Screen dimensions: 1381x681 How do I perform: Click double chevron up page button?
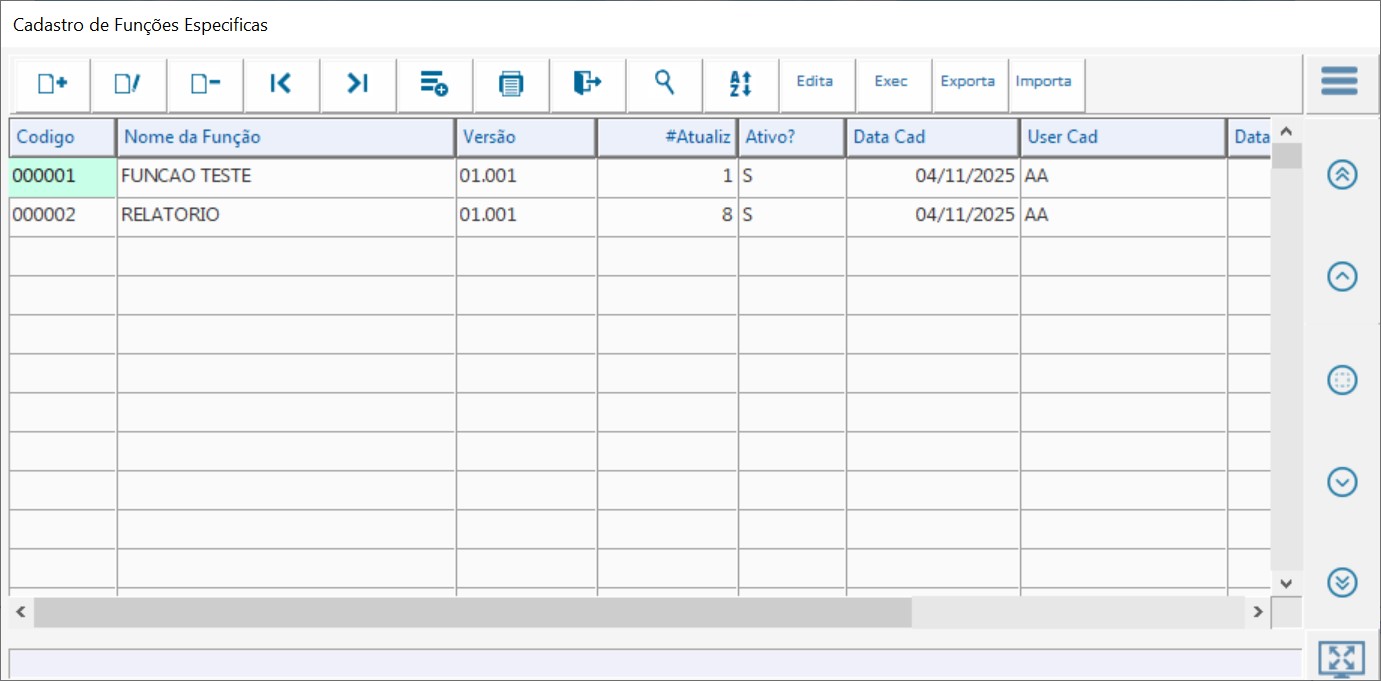[x=1341, y=174]
